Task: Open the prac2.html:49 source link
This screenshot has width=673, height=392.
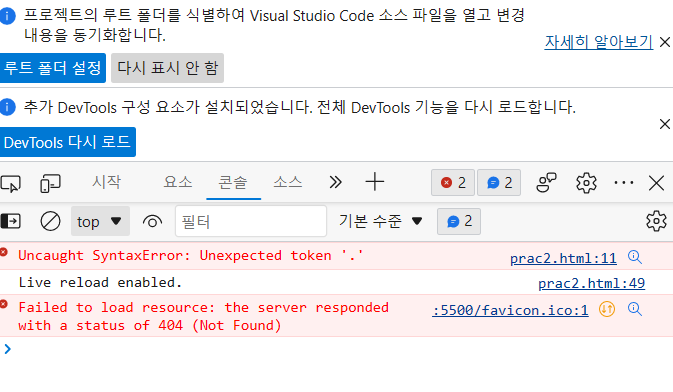Action: tap(591, 283)
